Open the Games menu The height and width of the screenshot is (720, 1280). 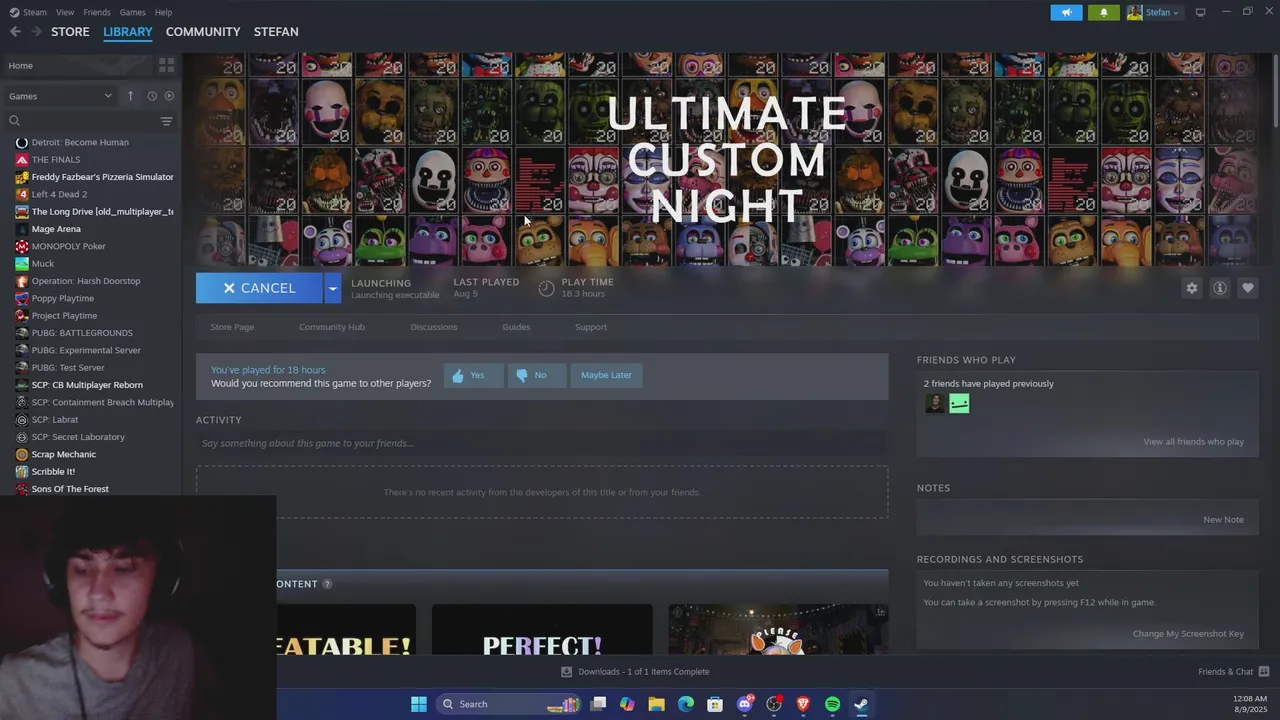click(x=132, y=12)
